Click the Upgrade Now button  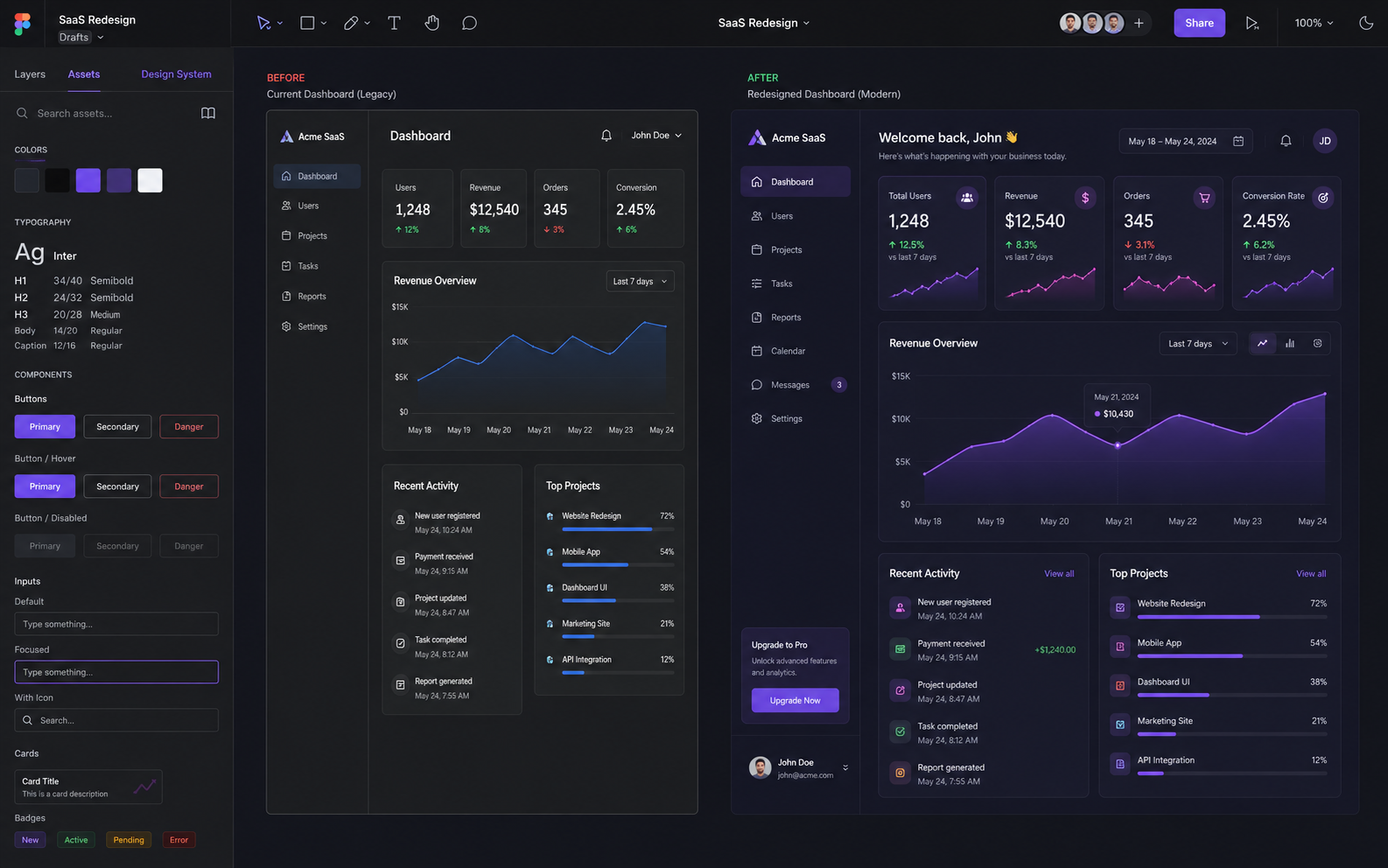tap(795, 700)
